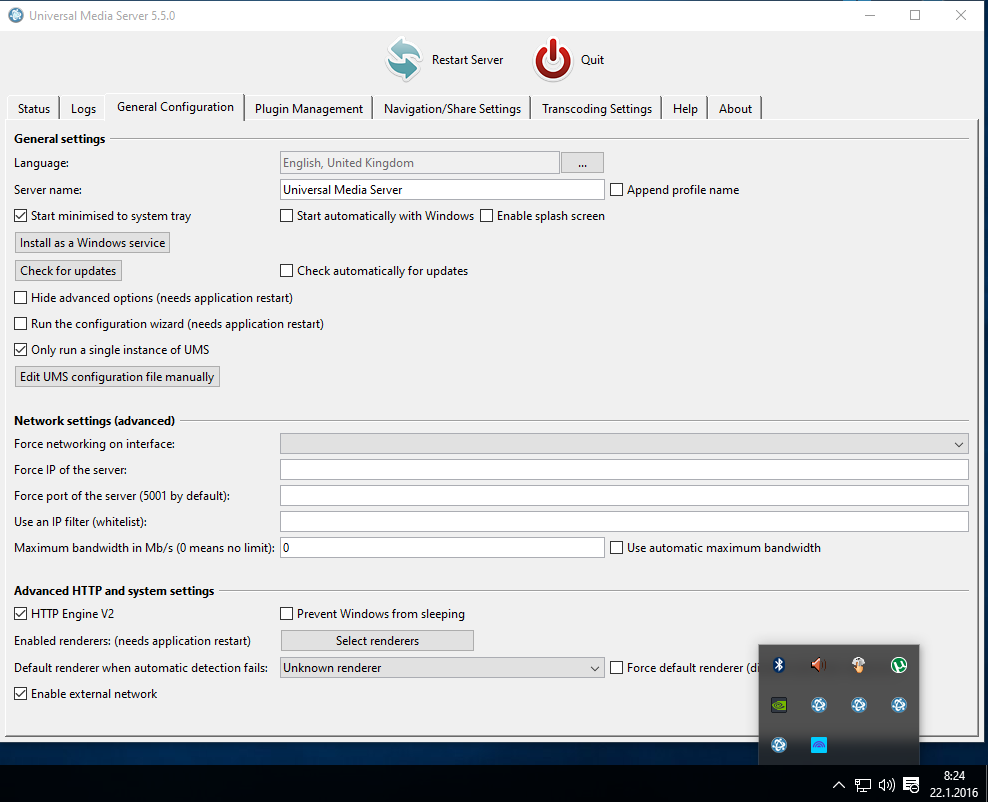Open the Logs tab
The image size is (988, 802).
tap(83, 108)
